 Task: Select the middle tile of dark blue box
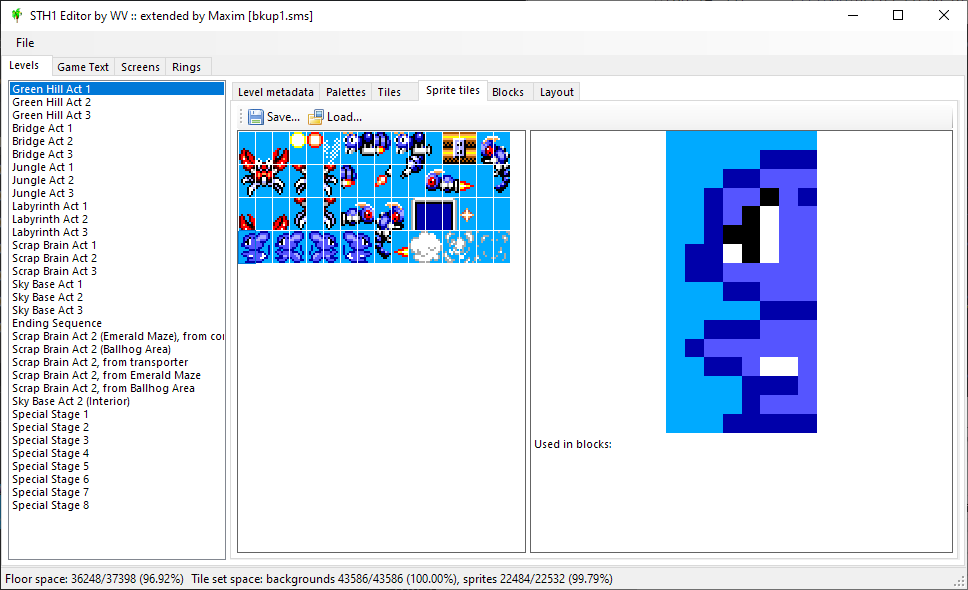(433, 214)
